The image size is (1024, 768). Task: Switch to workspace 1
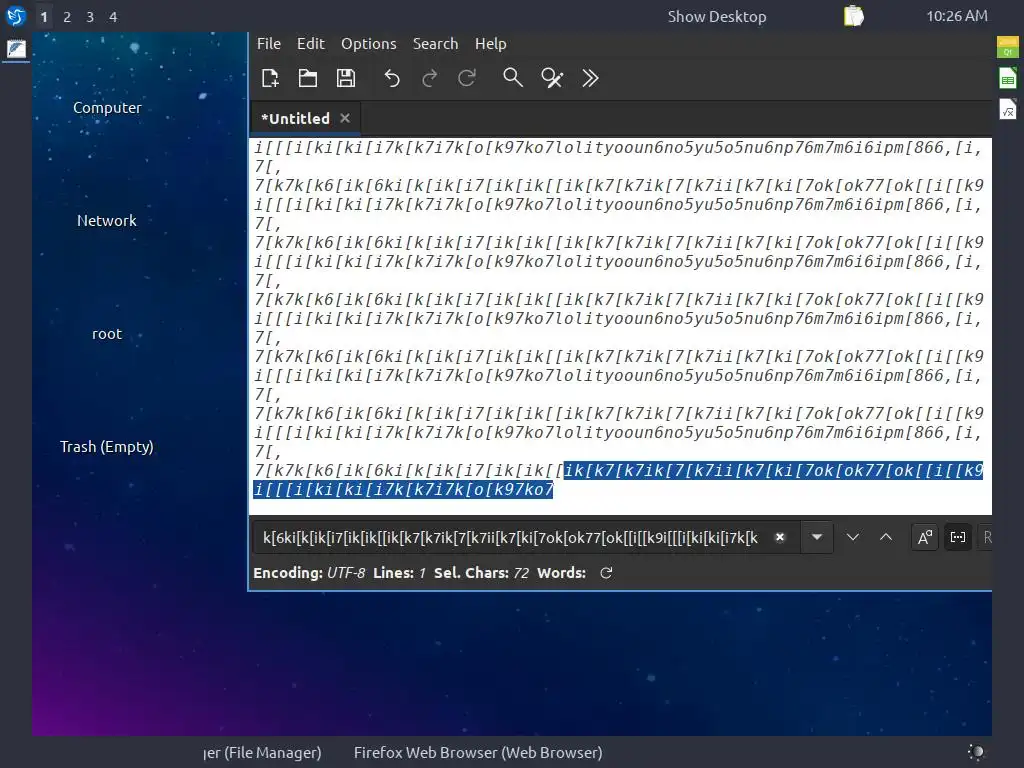[x=44, y=17]
